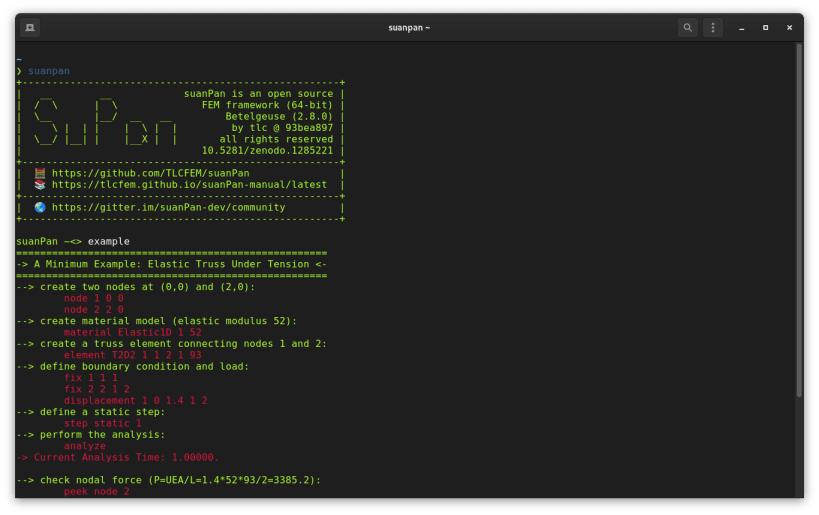Click the 'element T2D2 1 1 2 1 93' line
The image size is (819, 515).
coord(133,355)
